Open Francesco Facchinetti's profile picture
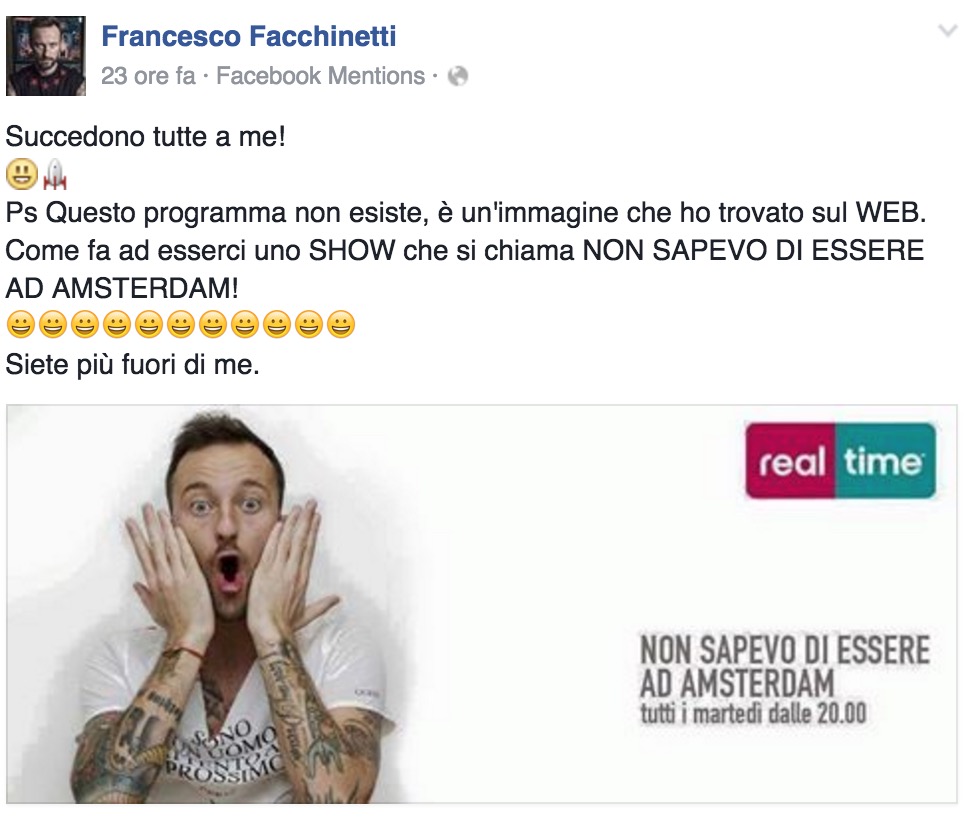970x822 pixels. (x=46, y=56)
